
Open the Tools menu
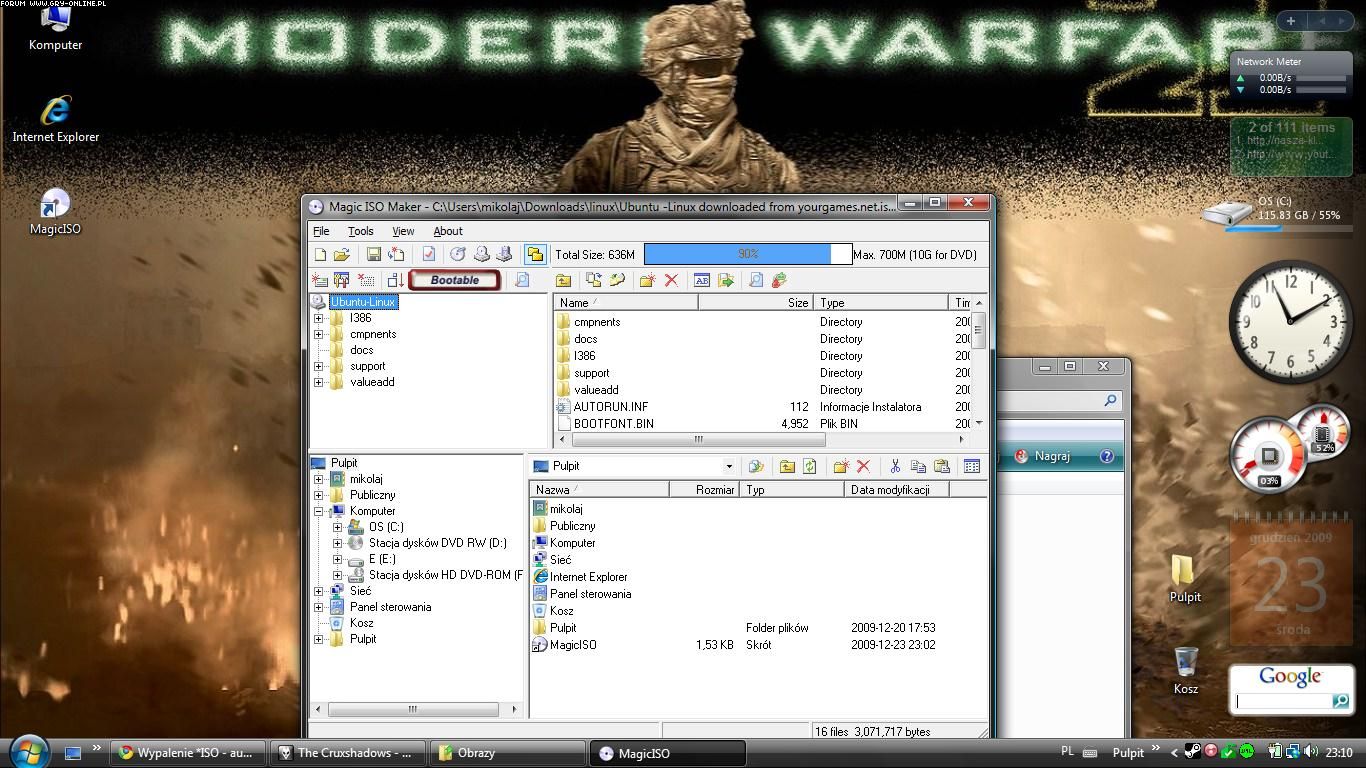360,231
